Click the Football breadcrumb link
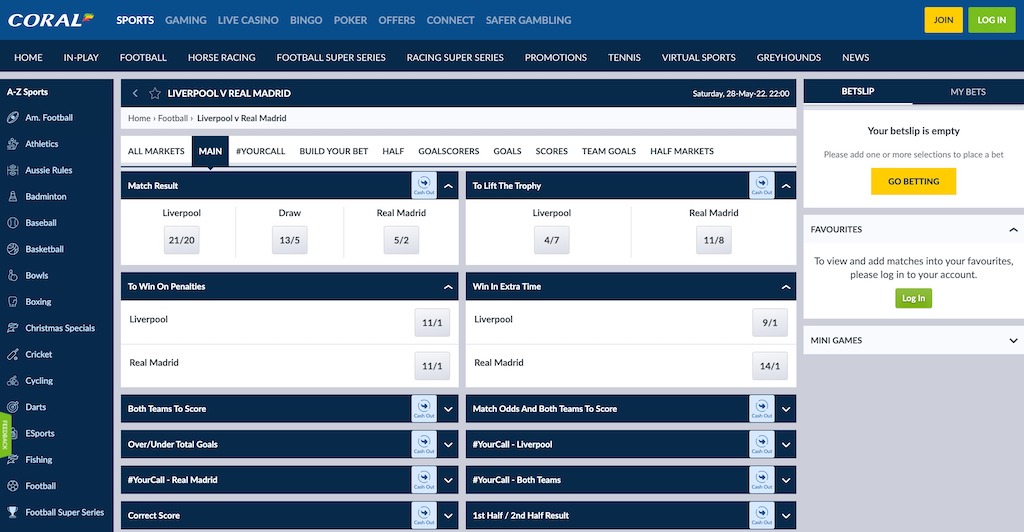 point(172,118)
